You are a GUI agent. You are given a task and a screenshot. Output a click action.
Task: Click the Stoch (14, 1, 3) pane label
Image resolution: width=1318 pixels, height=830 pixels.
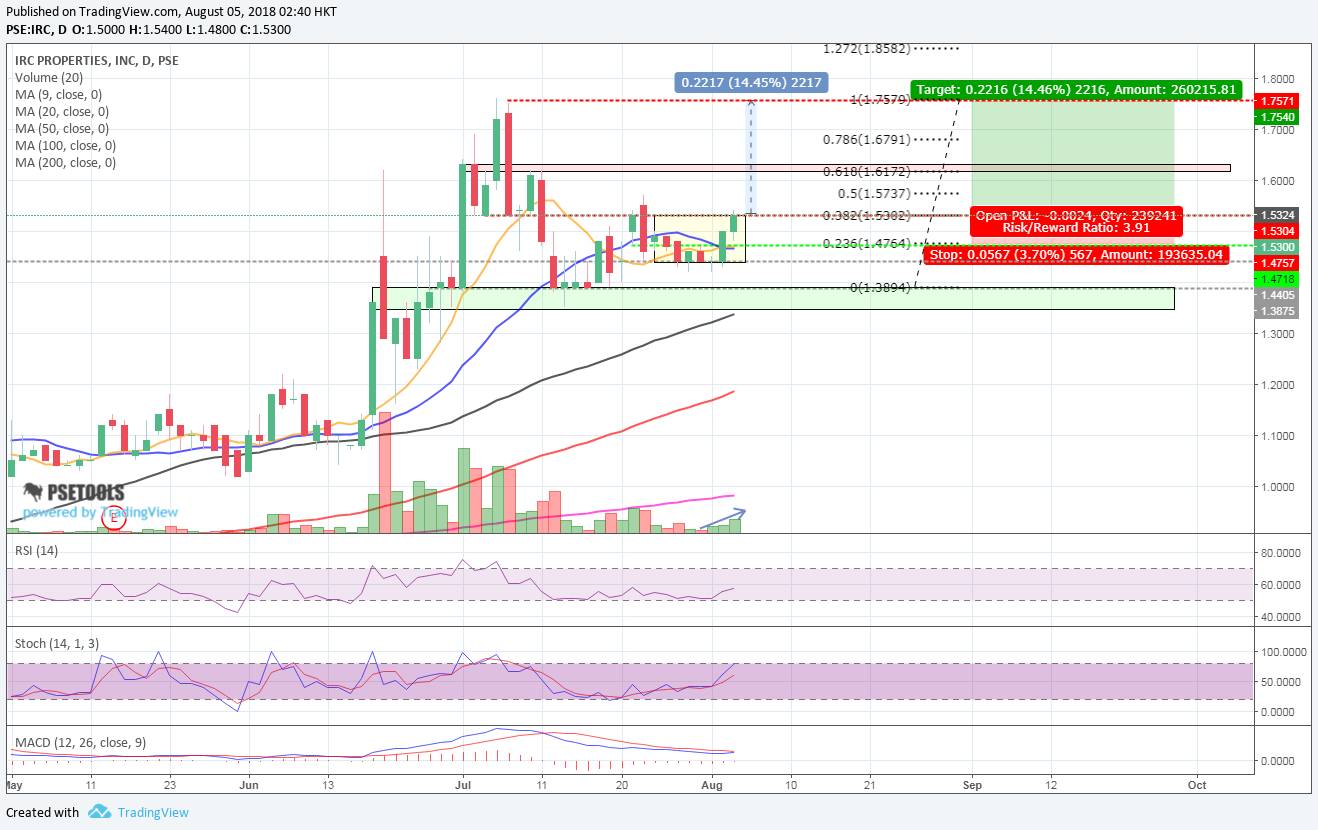point(56,643)
